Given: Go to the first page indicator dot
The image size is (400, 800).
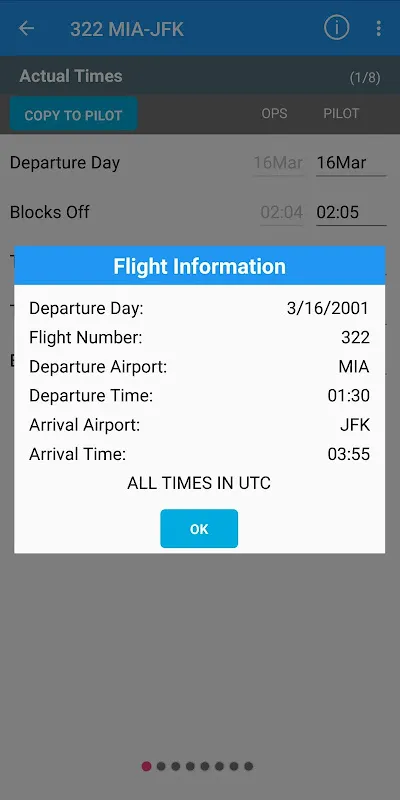Looking at the screenshot, I should point(146,766).
